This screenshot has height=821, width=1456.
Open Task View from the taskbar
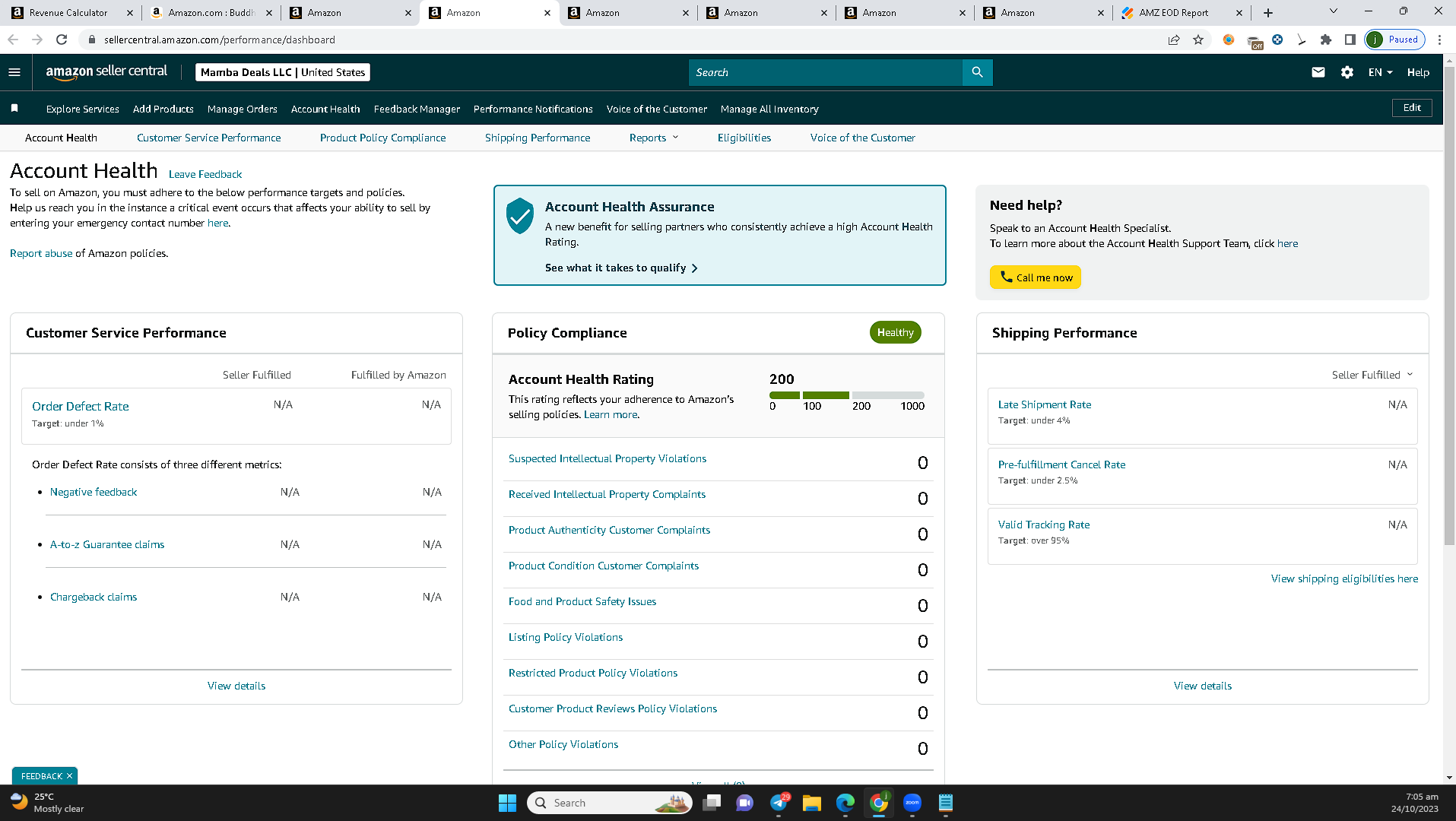click(712, 803)
